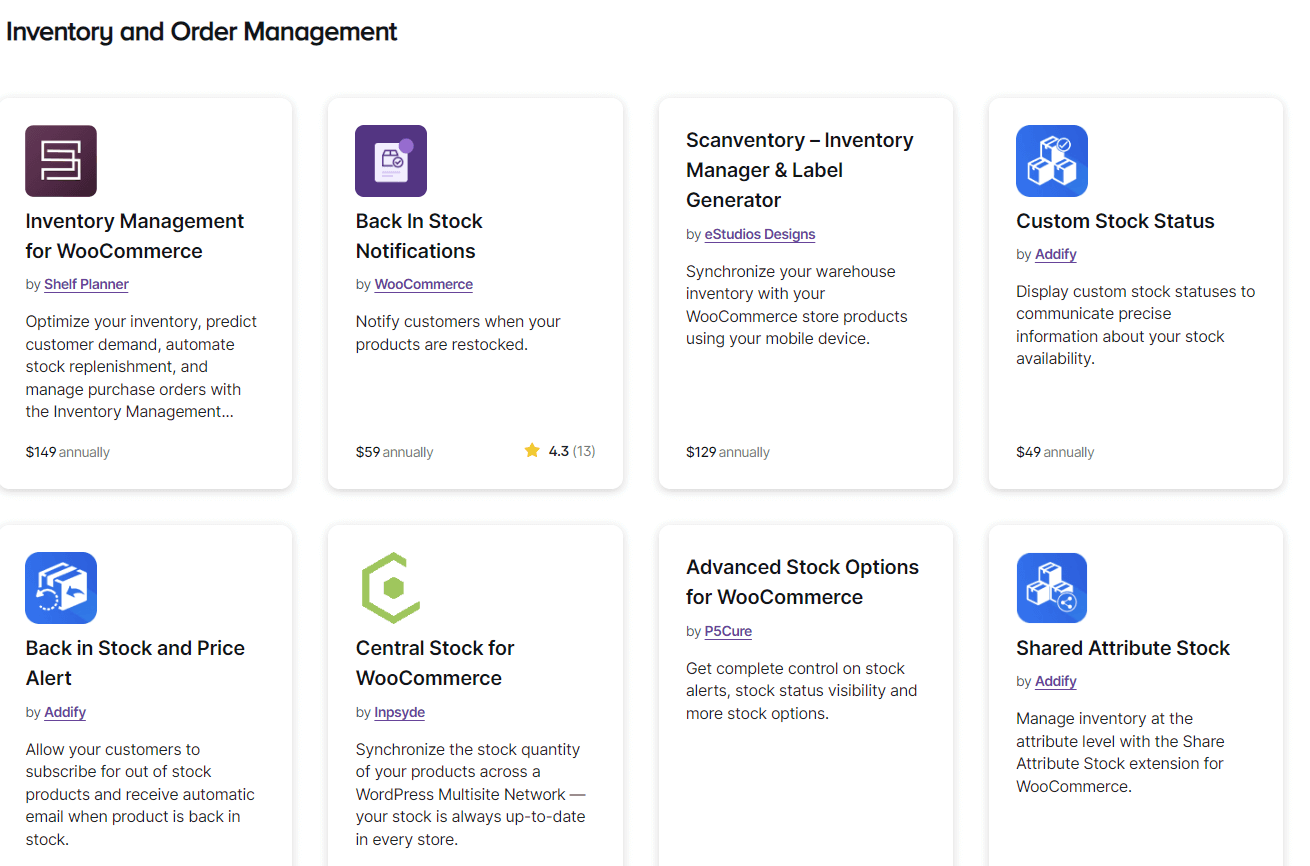Click 'Synchronize the stock quantity' description
Viewport: 1310px width, 866px height.
(471, 794)
